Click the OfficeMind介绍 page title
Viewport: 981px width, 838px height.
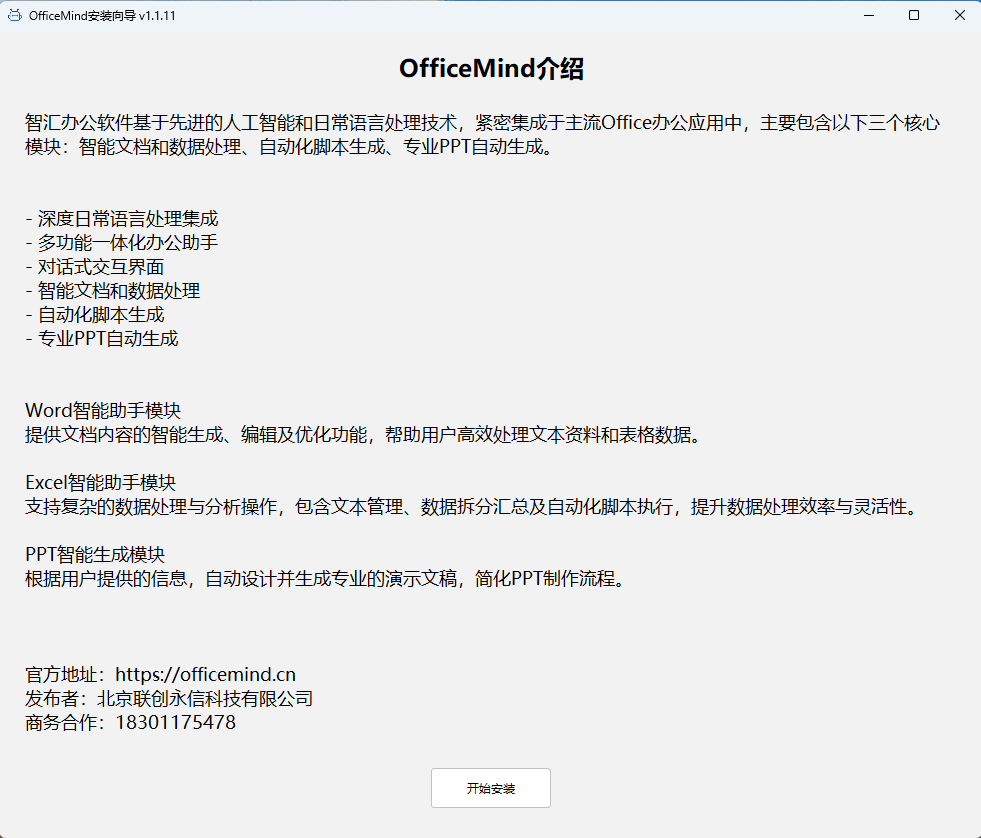[x=490, y=69]
